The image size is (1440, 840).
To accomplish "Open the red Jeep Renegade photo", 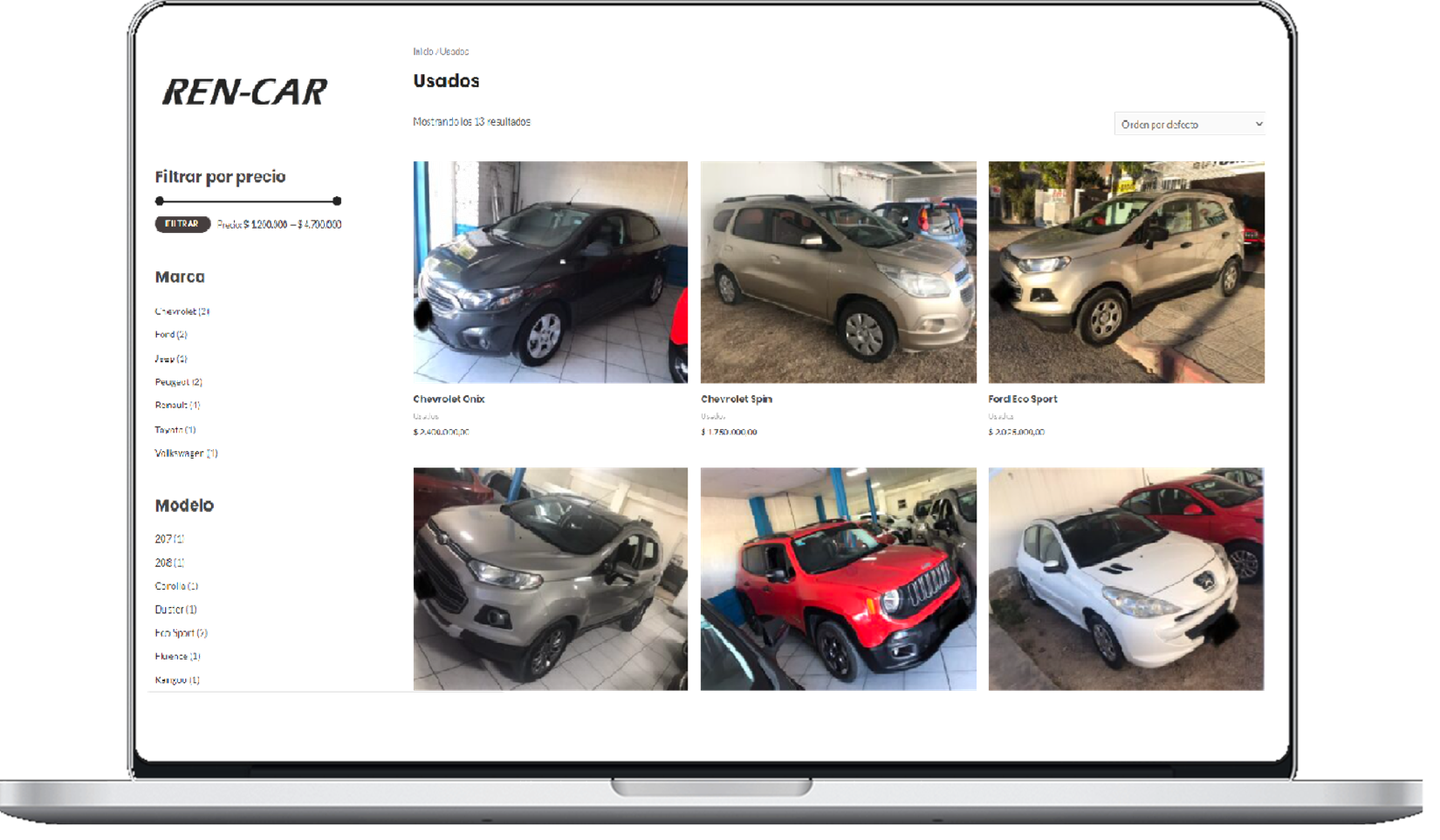I will point(838,578).
